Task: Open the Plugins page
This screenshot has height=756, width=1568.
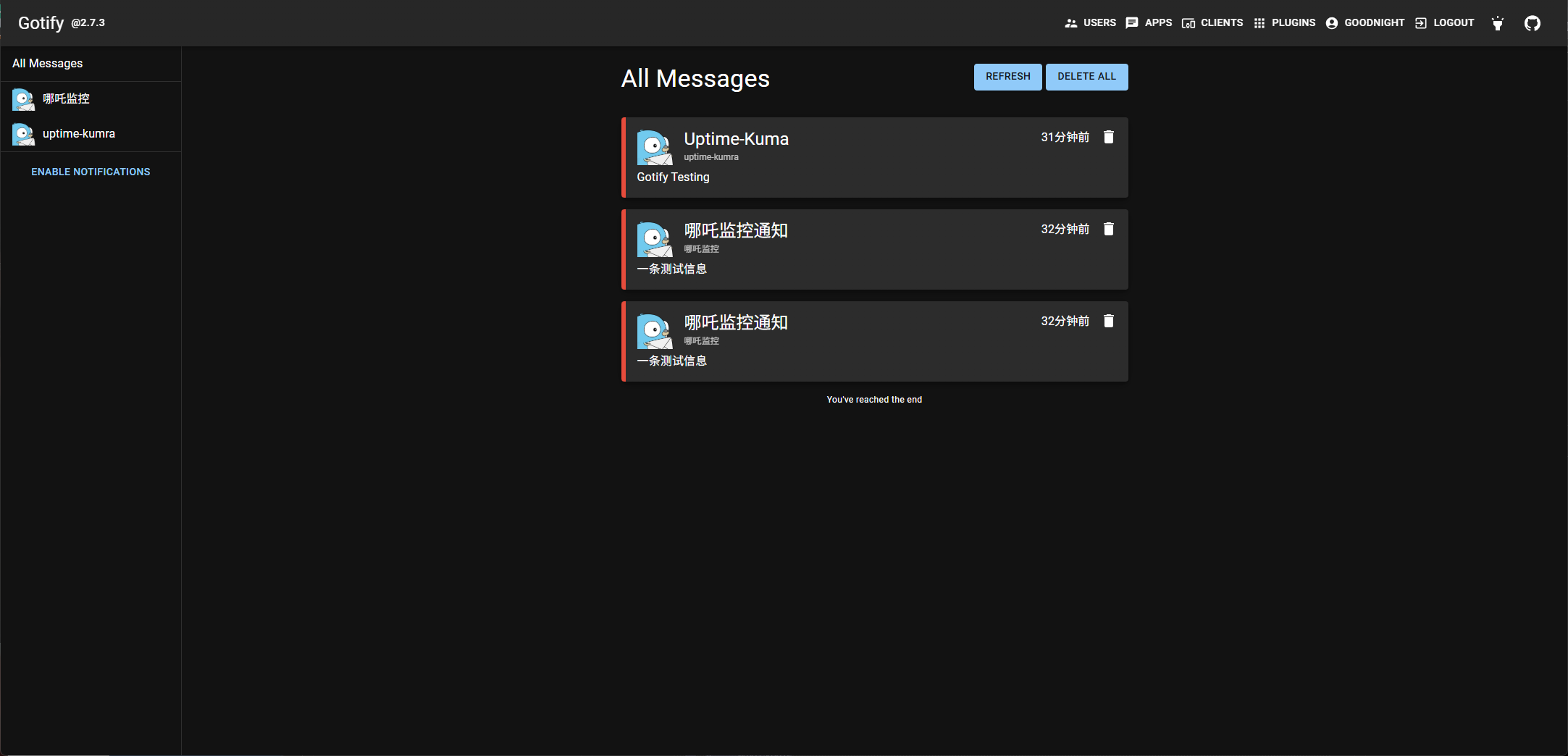Action: click(x=1284, y=23)
